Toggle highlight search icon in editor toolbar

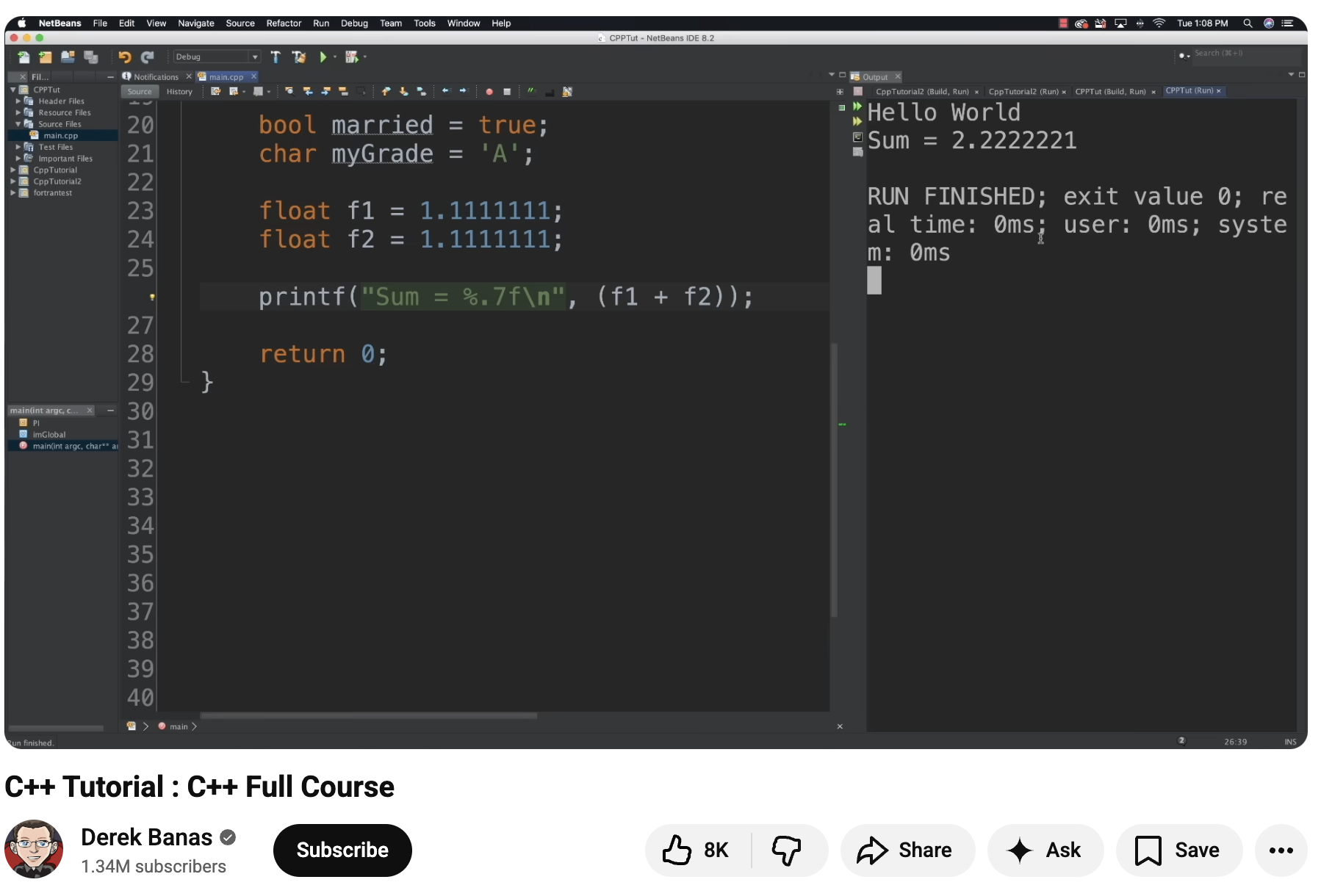pyautogui.click(x=343, y=92)
